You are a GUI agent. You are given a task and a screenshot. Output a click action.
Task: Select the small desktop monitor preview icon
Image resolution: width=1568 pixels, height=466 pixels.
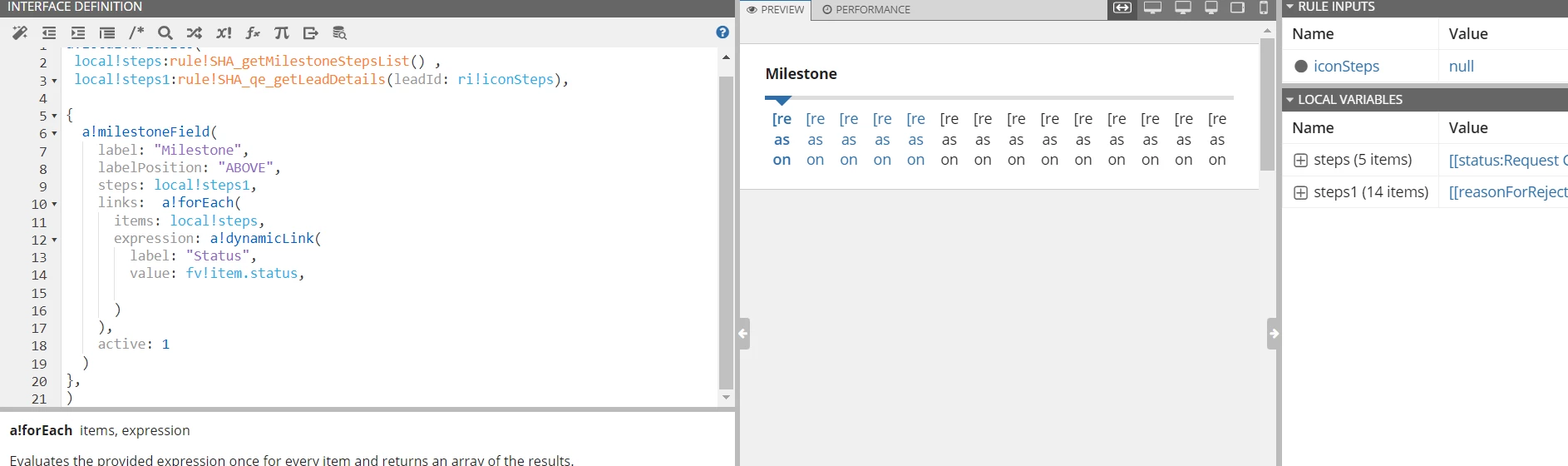1211,8
